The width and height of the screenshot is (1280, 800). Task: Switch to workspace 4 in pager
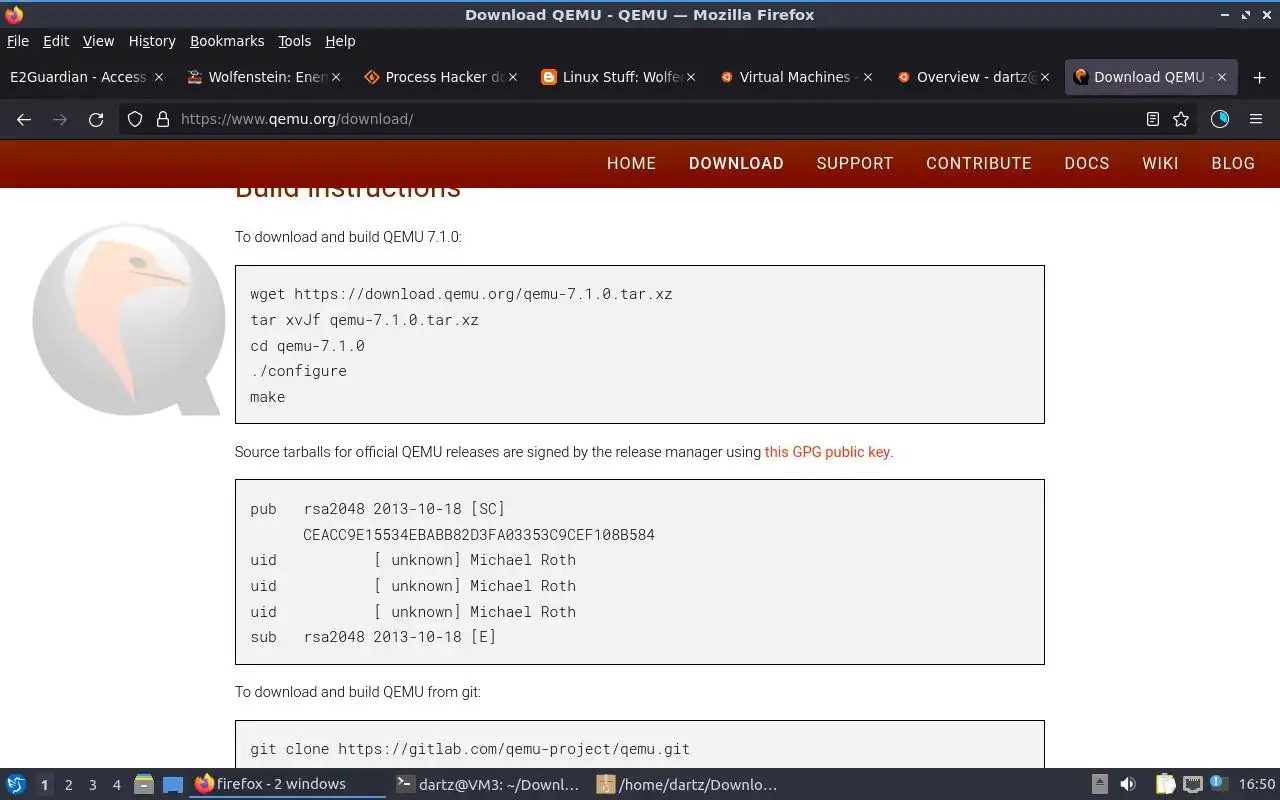pos(117,785)
